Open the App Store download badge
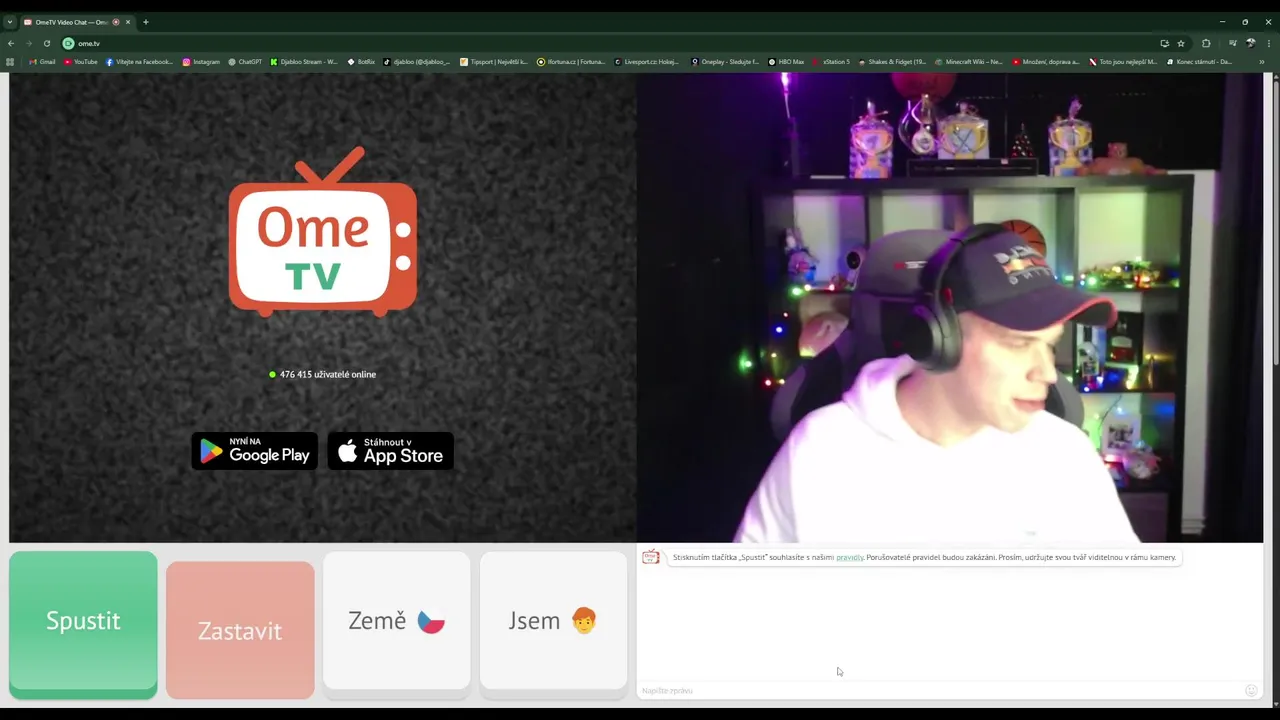1280x720 pixels. pyautogui.click(x=391, y=451)
